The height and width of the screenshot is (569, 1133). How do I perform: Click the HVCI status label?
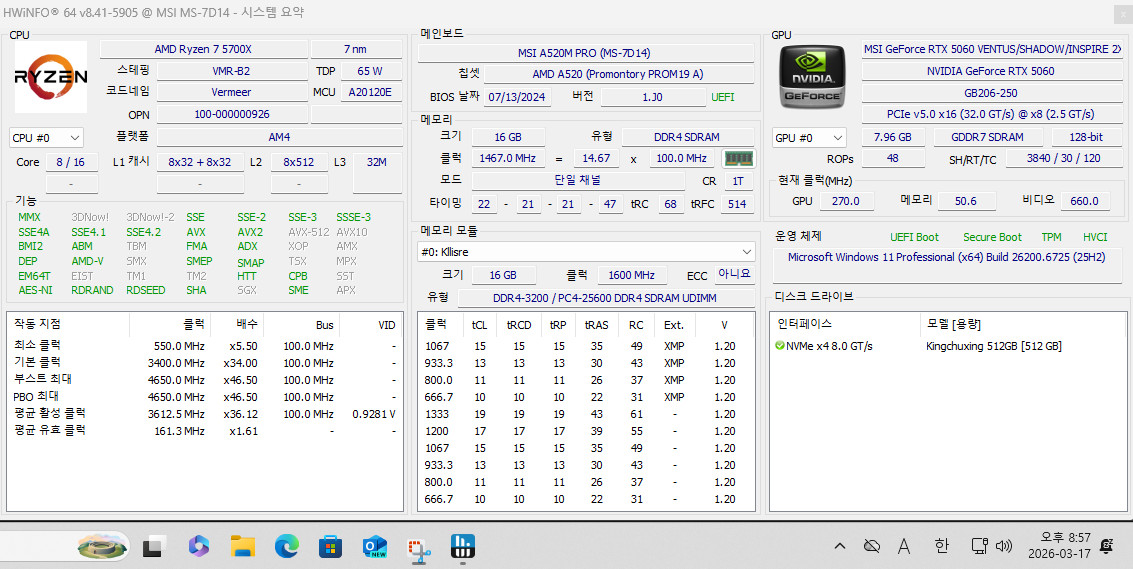1095,237
